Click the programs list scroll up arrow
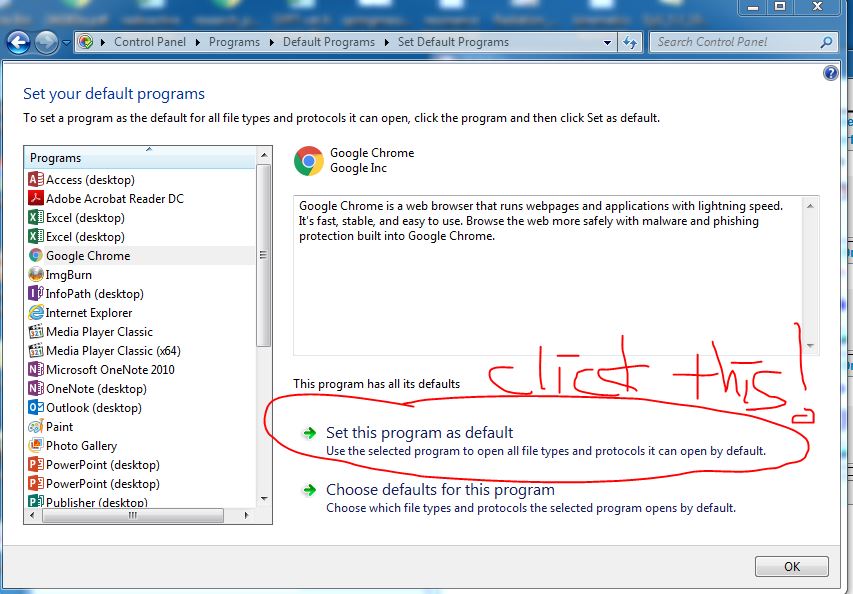The height and width of the screenshot is (594, 853). 264,155
